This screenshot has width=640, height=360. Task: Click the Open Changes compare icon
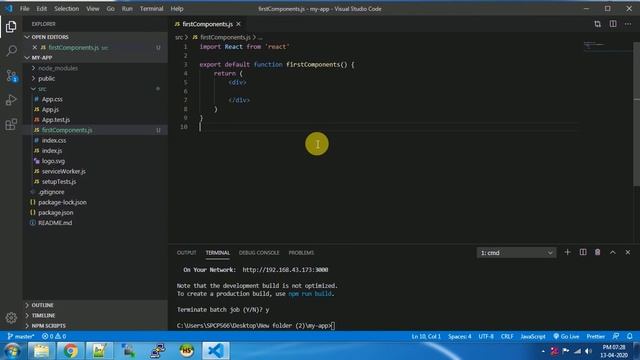point(597,24)
